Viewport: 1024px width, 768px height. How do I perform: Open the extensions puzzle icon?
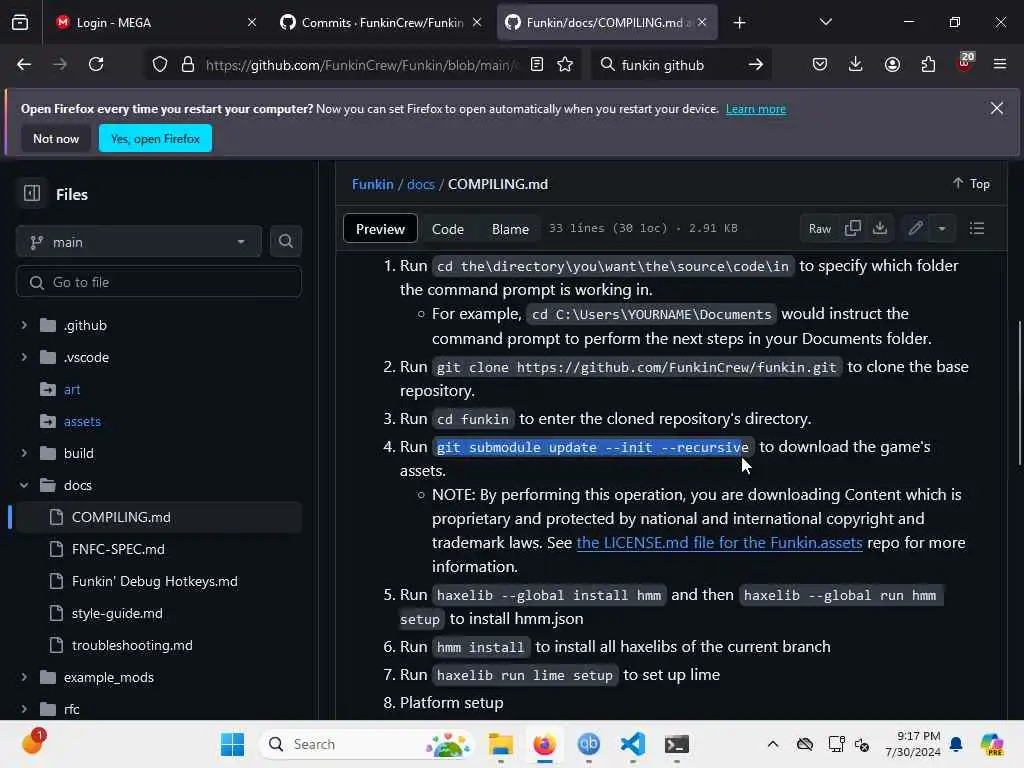[x=928, y=64]
